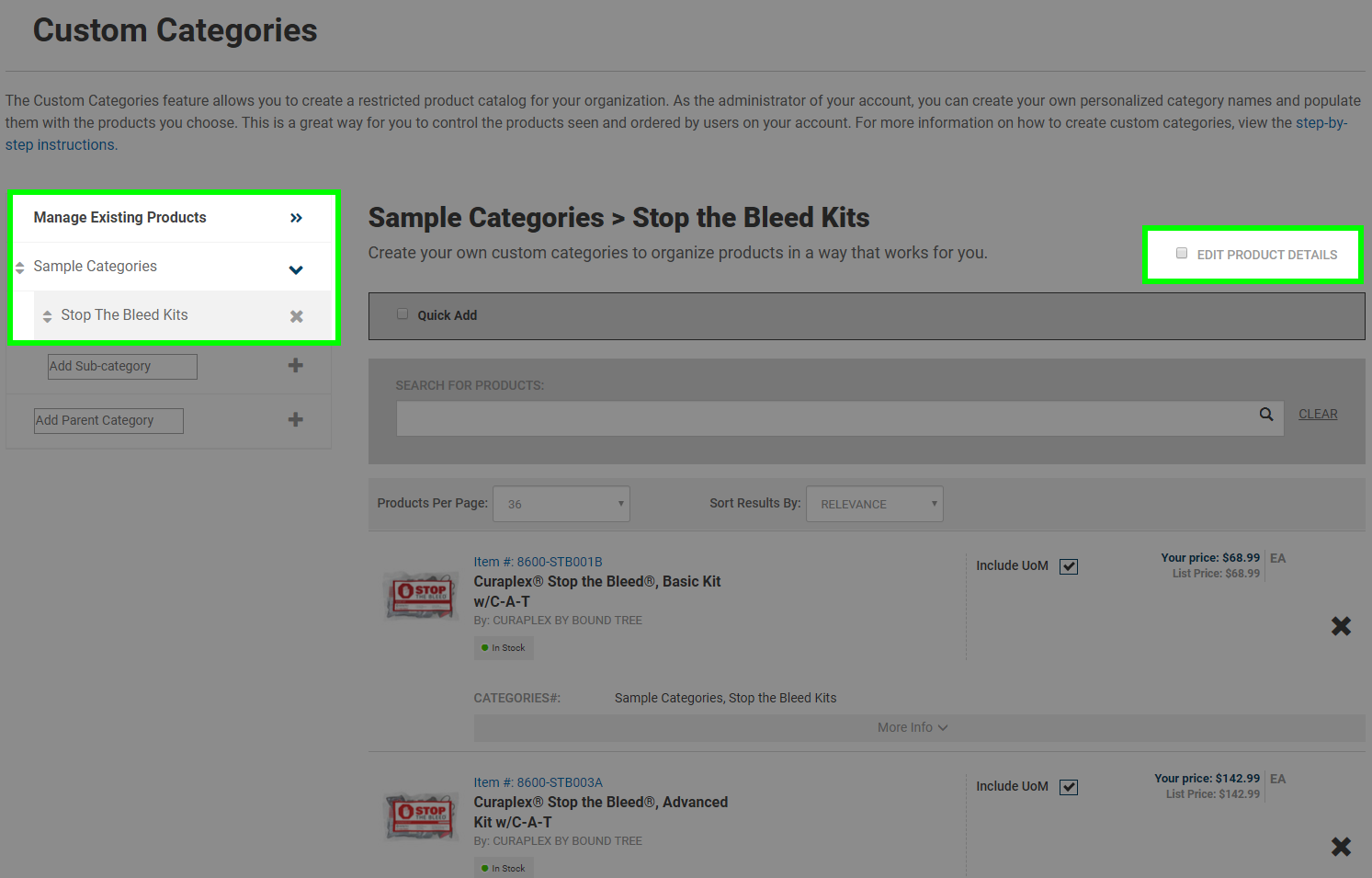The image size is (1372, 878).
Task: Open the Manage Existing Products menu item
Action: click(120, 218)
